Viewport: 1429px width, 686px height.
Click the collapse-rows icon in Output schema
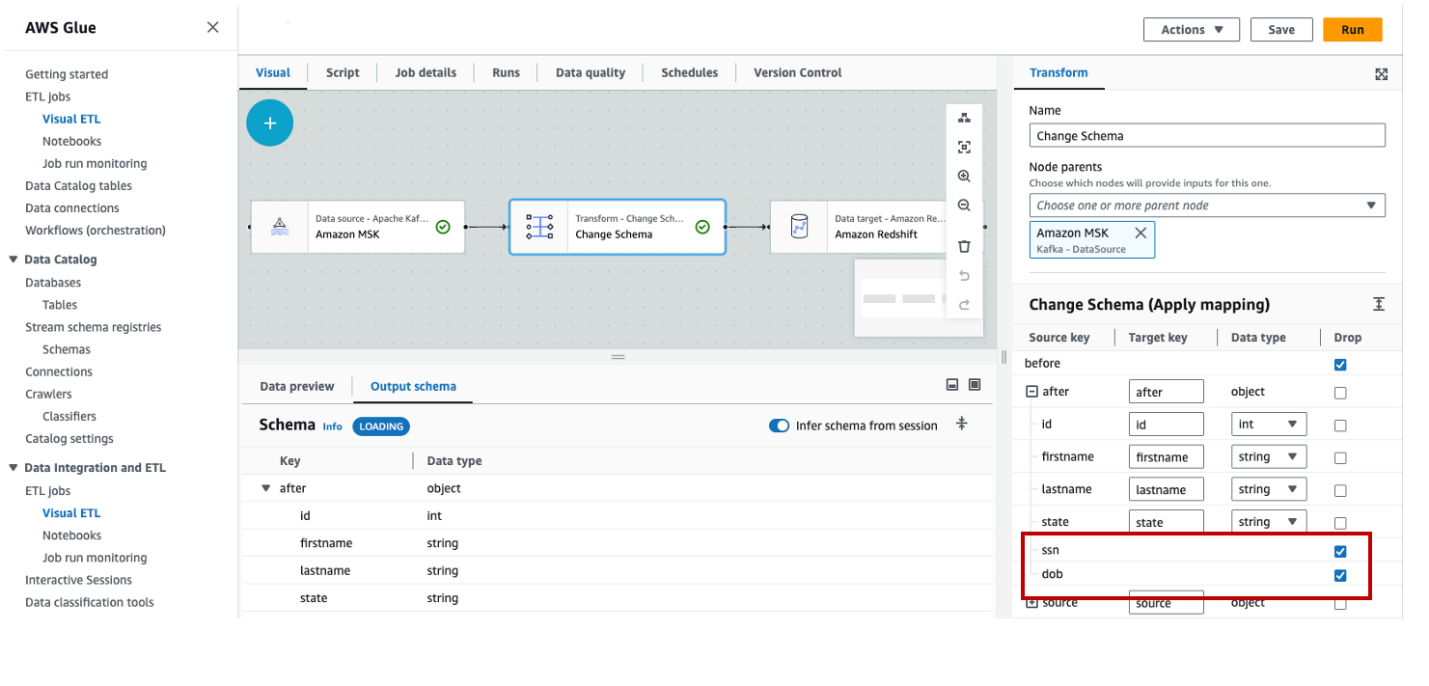[x=961, y=424]
